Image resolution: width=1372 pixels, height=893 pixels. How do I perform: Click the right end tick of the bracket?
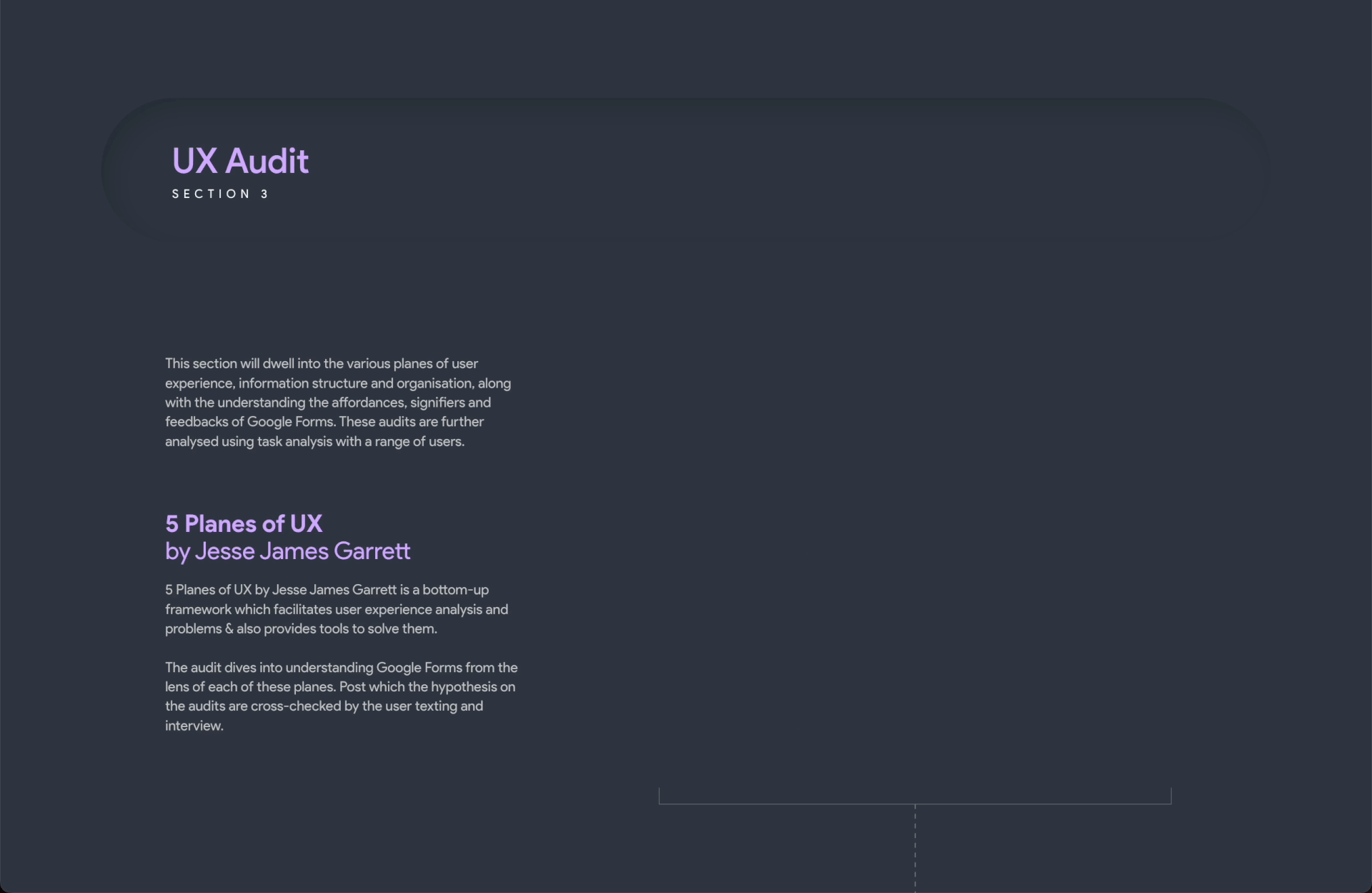[x=1171, y=796]
